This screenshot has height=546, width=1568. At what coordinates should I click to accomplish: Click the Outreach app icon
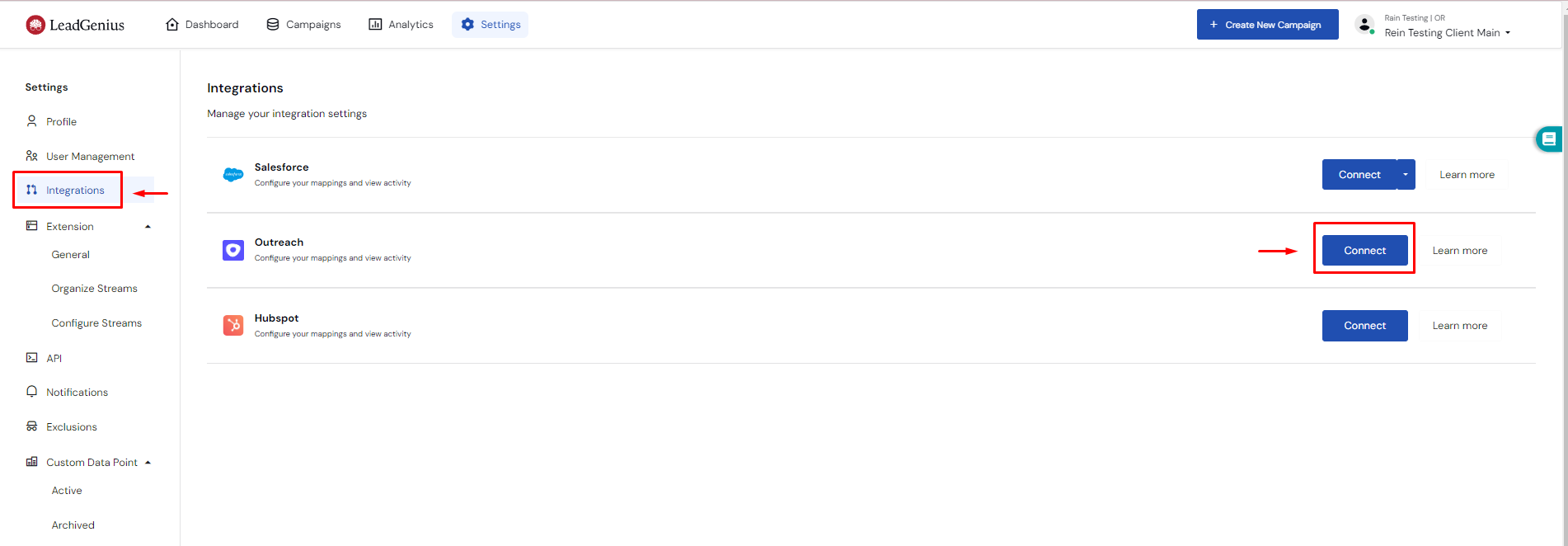(233, 250)
